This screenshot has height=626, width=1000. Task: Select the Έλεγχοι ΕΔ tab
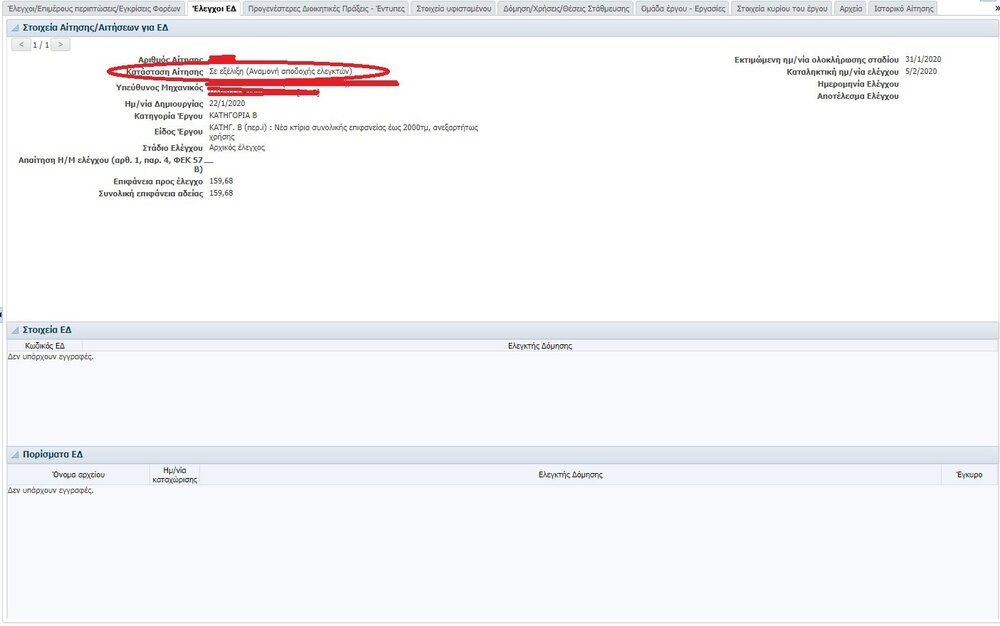coord(214,8)
